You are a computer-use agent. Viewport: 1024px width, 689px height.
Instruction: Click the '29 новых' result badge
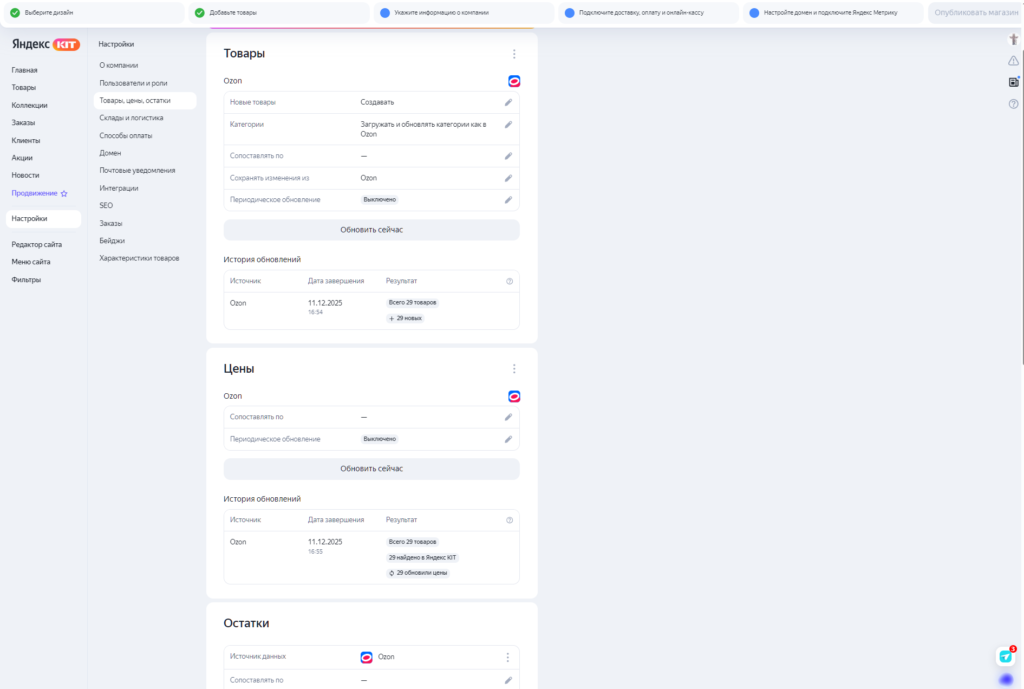pos(406,319)
